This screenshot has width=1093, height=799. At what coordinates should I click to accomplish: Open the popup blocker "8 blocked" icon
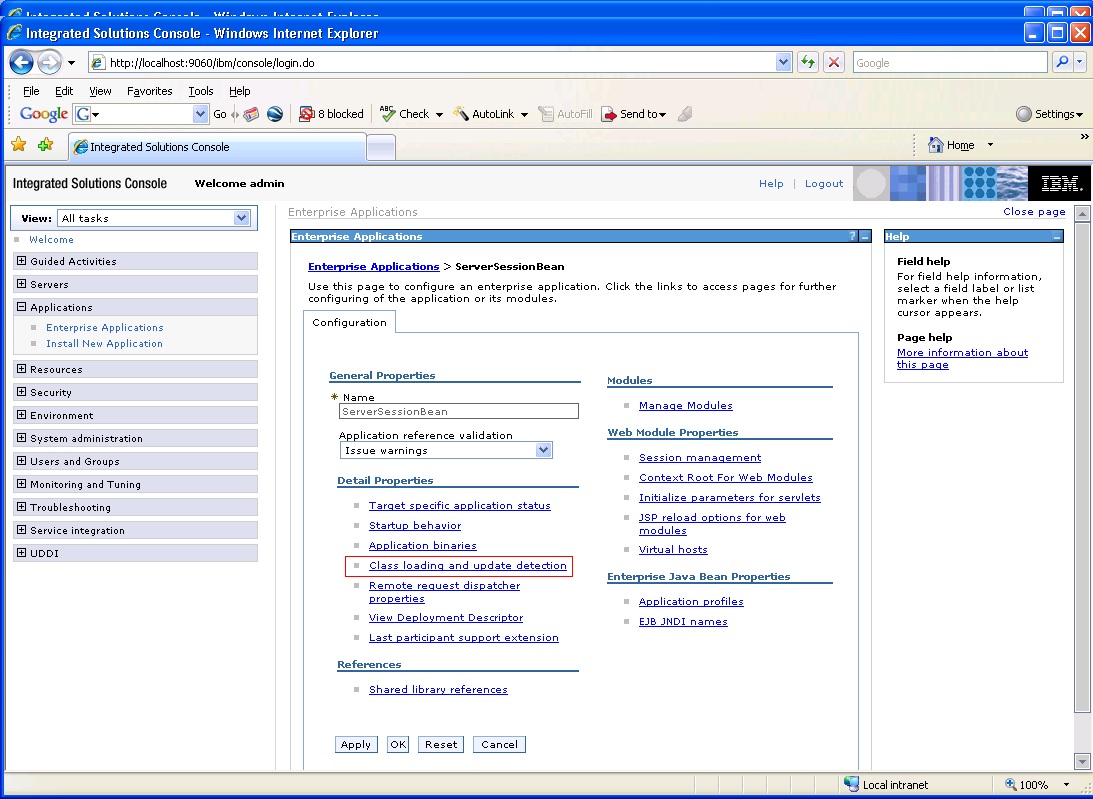tap(331, 113)
